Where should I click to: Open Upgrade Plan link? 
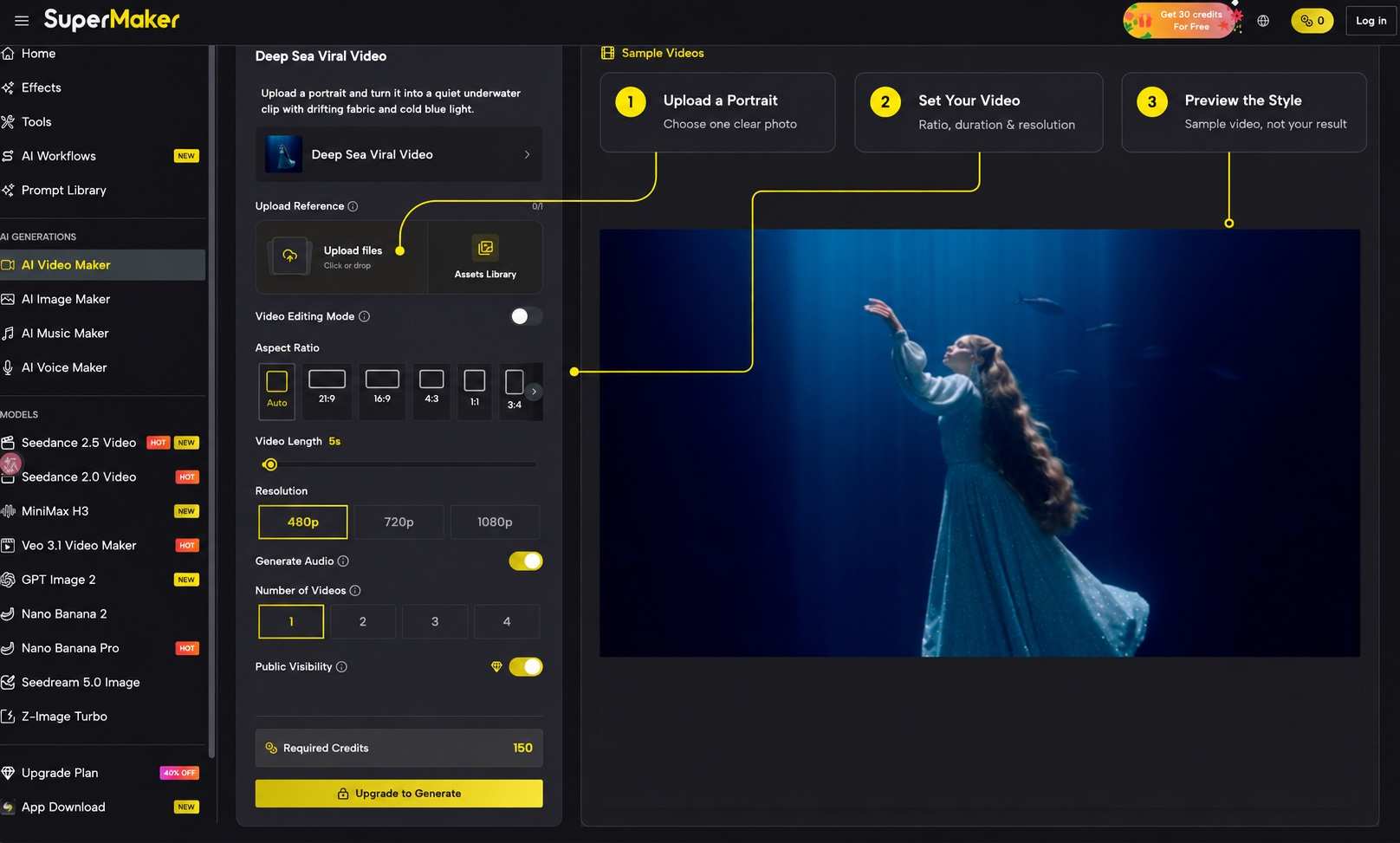60,773
